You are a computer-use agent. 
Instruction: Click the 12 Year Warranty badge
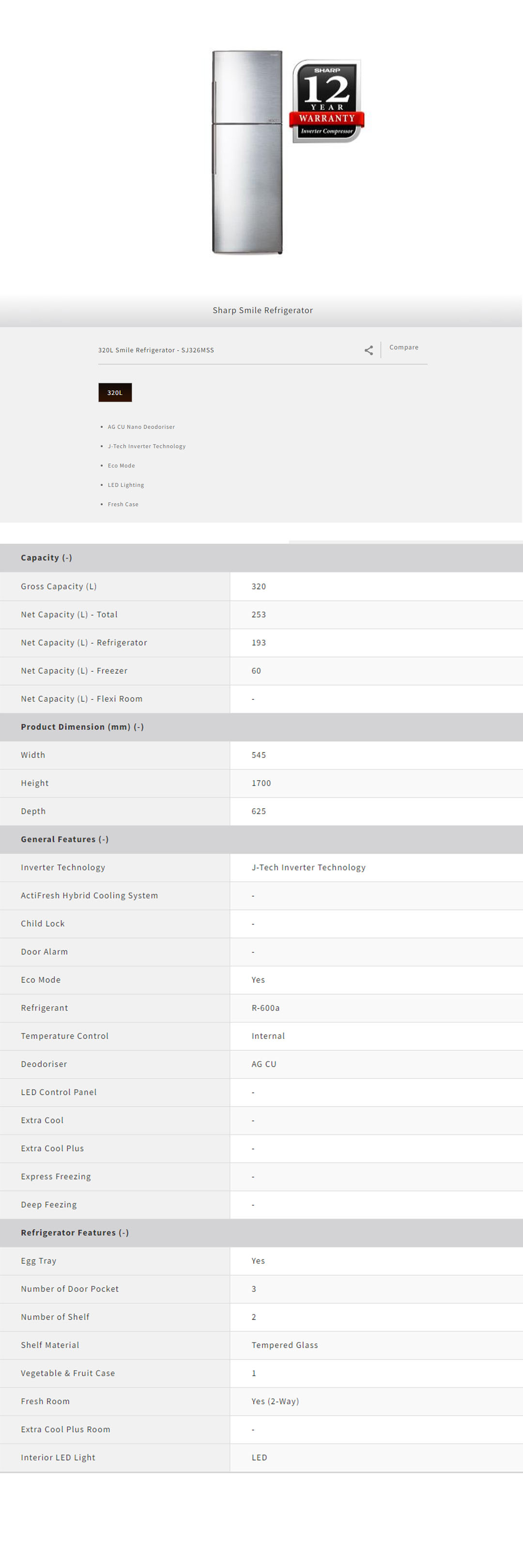tap(327, 101)
